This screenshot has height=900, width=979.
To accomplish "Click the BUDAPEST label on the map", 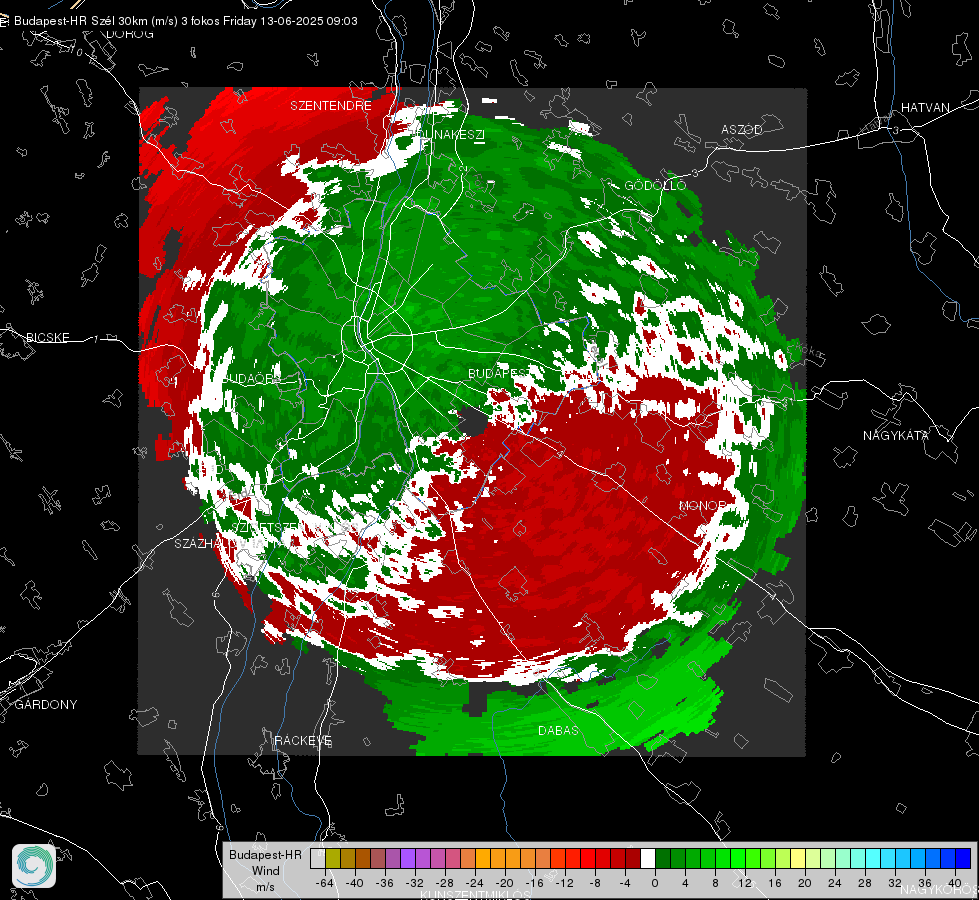I will click(x=498, y=373).
